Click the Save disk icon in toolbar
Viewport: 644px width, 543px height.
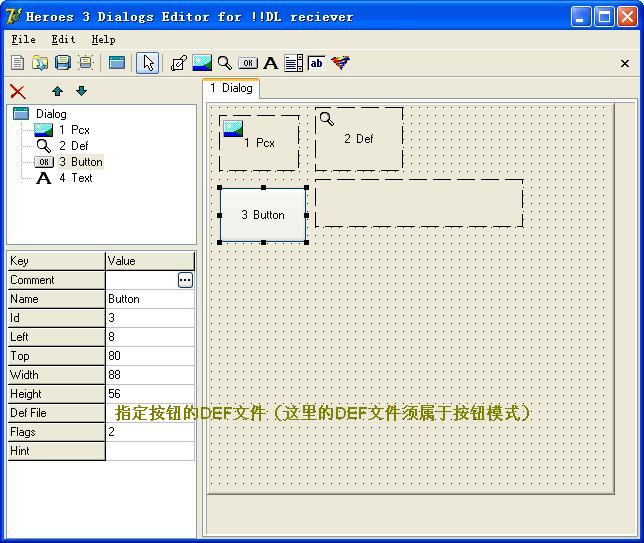[62, 63]
